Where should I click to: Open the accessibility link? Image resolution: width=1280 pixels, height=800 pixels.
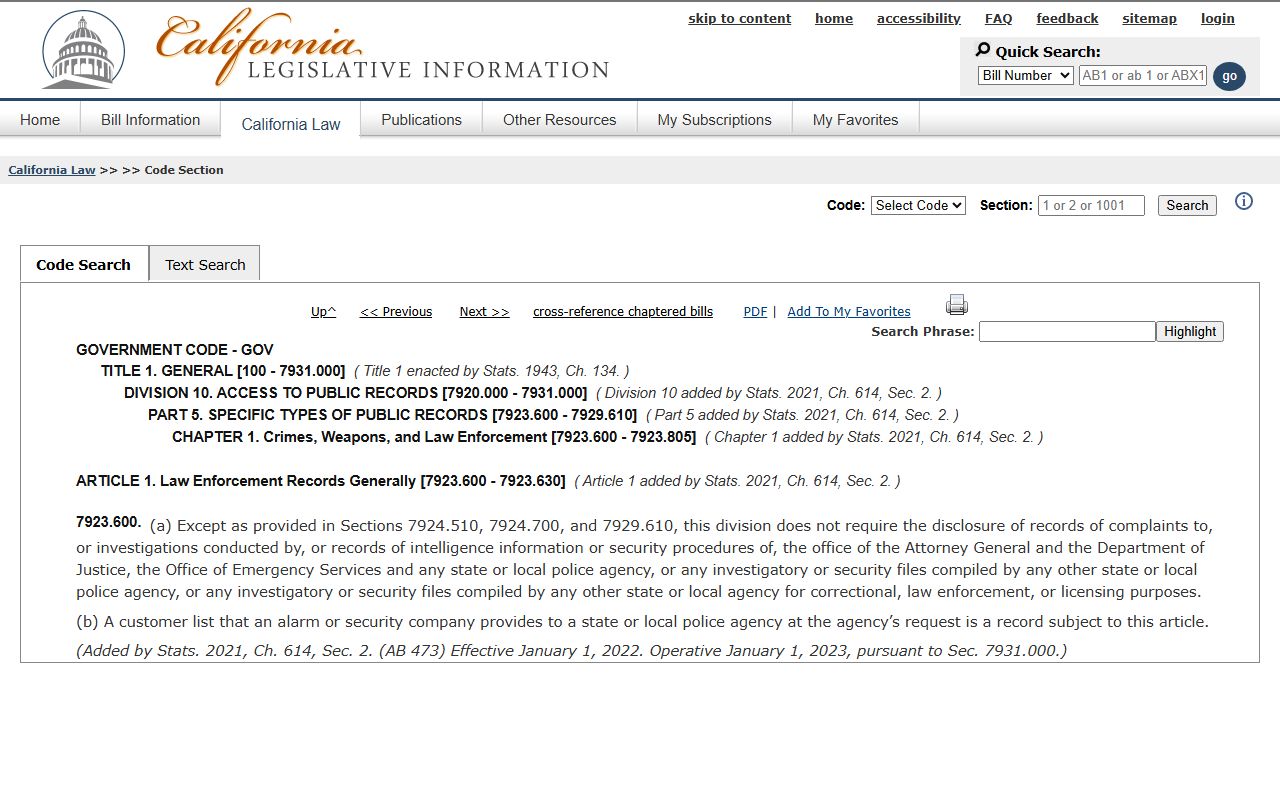point(919,18)
